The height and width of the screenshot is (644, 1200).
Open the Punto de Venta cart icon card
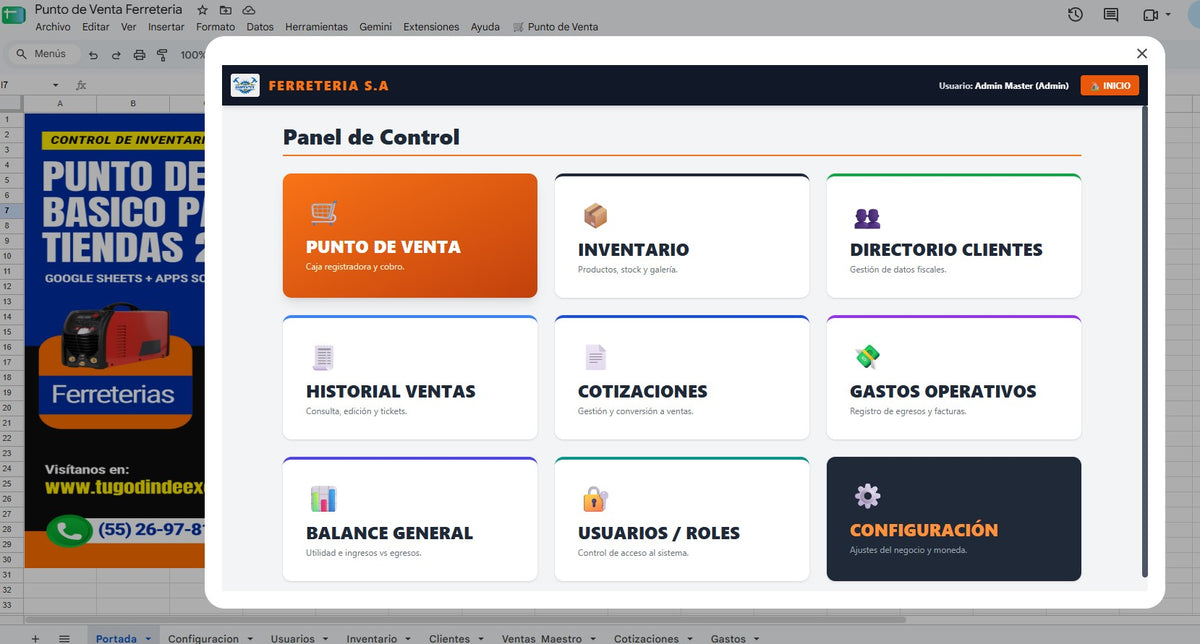410,236
